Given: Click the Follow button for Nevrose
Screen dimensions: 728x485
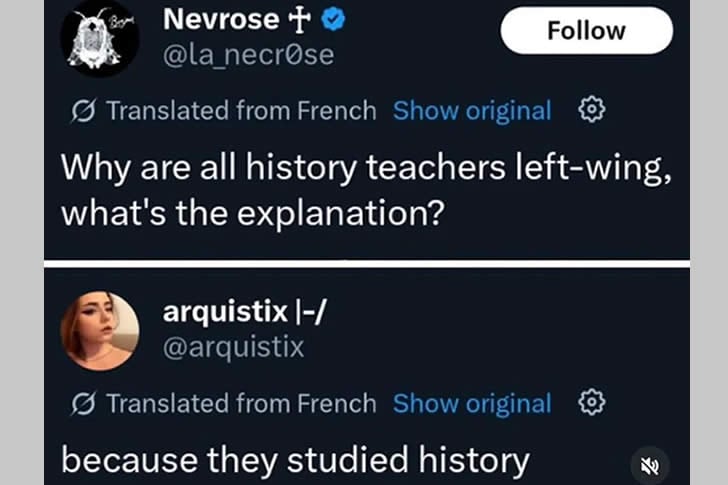Looking at the screenshot, I should (586, 30).
